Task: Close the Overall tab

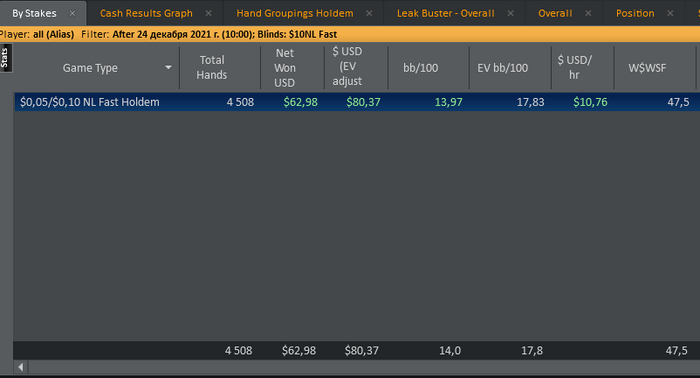Action: 588,13
